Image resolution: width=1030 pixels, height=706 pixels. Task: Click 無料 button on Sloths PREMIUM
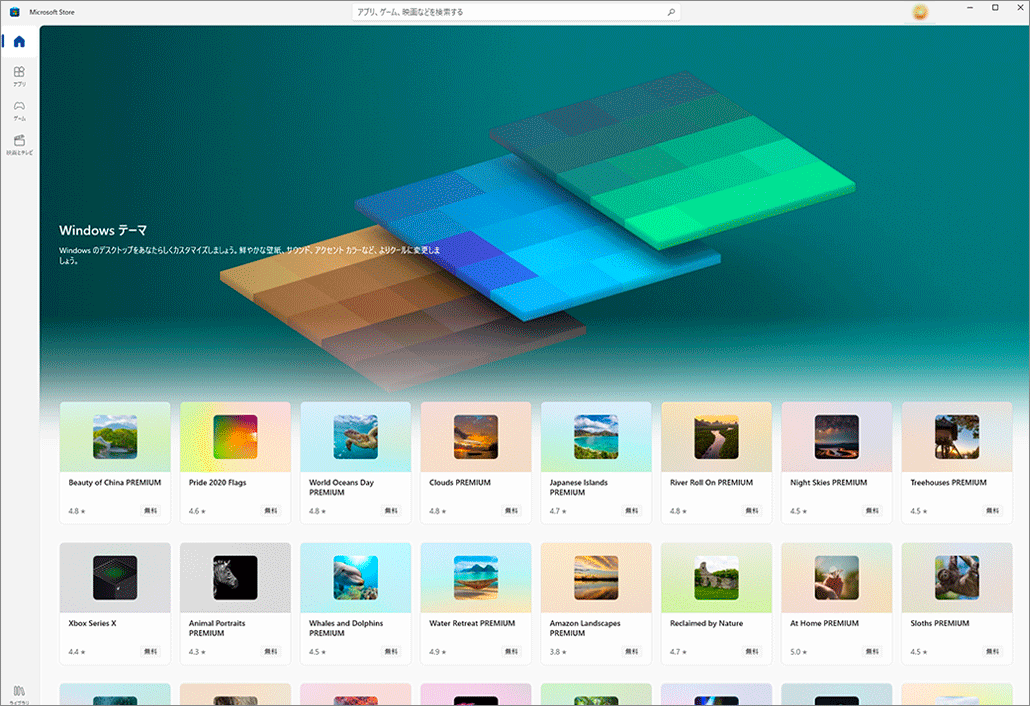(x=992, y=651)
